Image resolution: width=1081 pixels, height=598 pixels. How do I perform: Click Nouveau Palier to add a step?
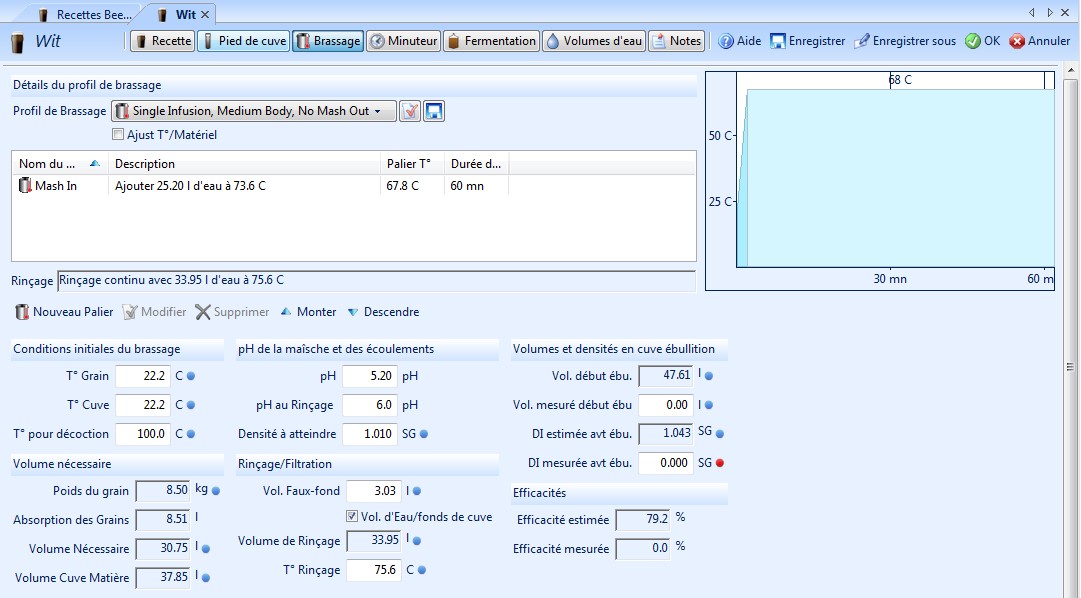point(64,312)
